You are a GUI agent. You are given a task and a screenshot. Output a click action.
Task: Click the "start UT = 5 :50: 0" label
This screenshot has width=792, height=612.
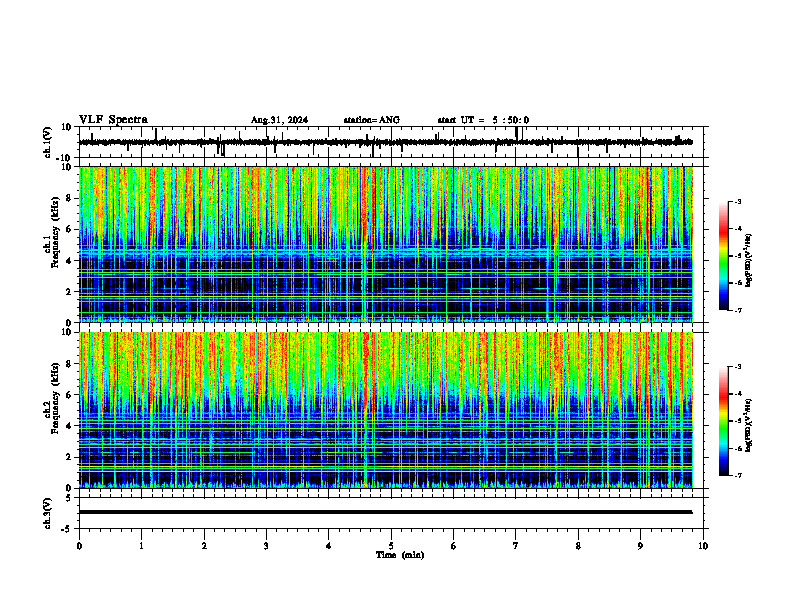pos(483,120)
